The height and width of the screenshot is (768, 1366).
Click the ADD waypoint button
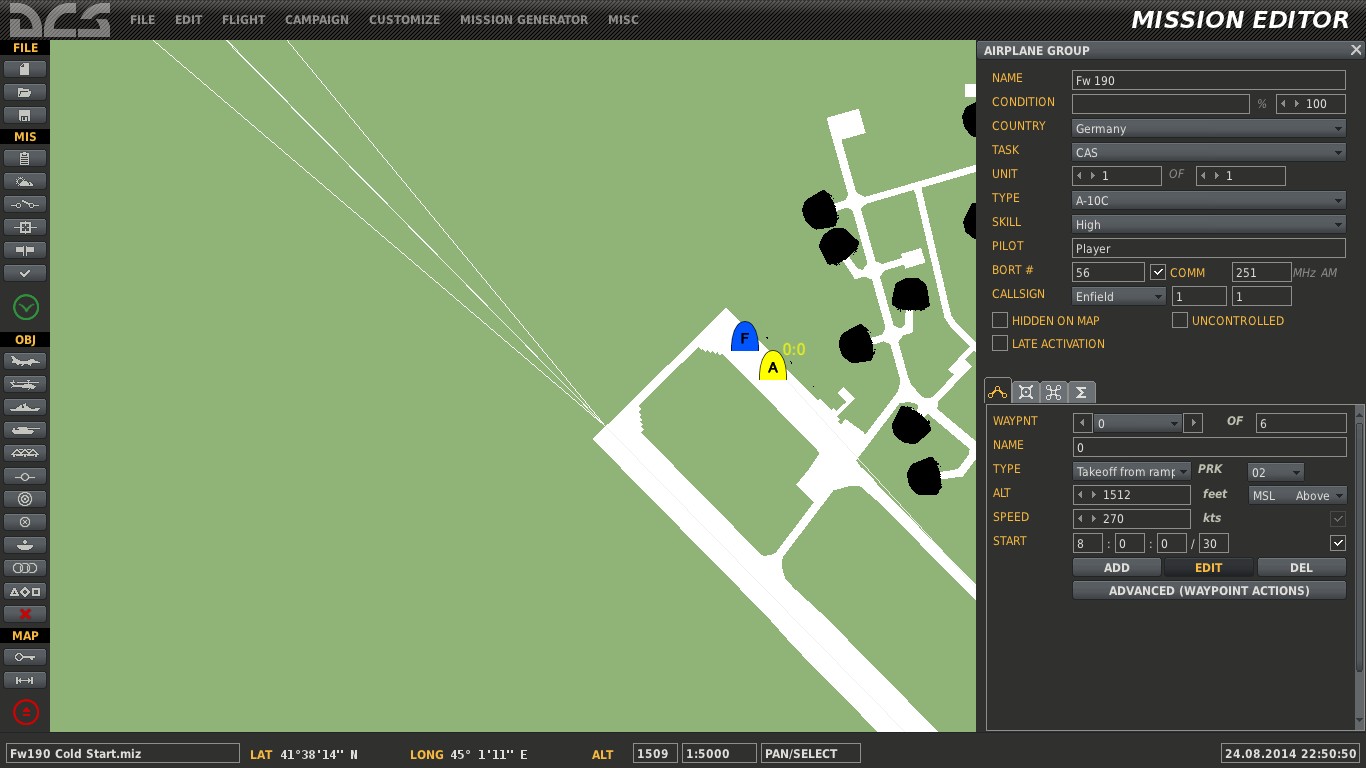point(1117,567)
